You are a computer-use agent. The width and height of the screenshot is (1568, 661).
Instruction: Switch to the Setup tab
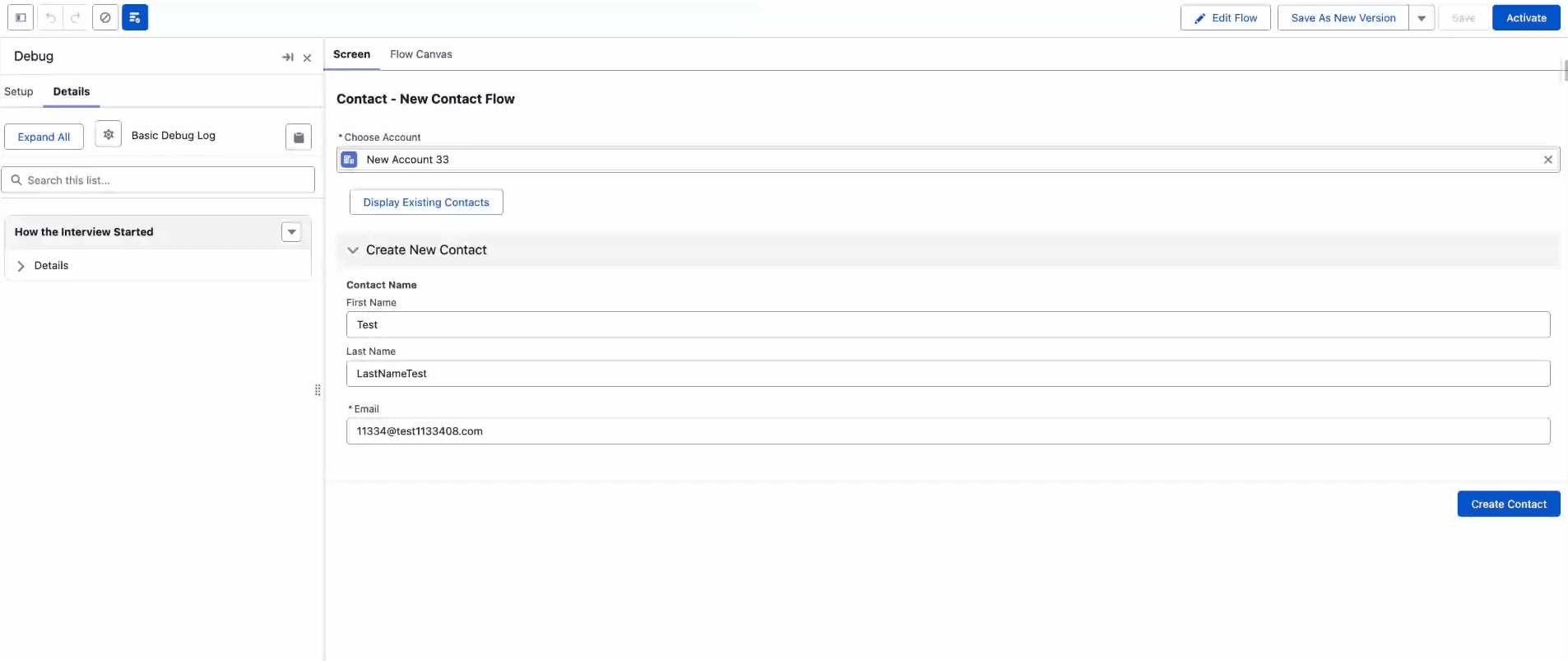[19, 91]
